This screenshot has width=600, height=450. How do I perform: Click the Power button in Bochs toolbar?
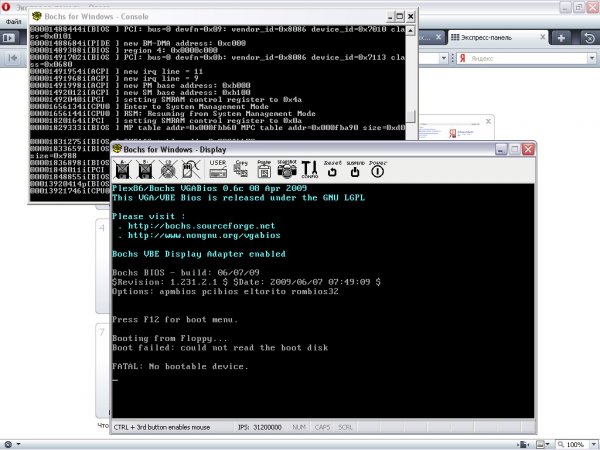click(x=378, y=169)
